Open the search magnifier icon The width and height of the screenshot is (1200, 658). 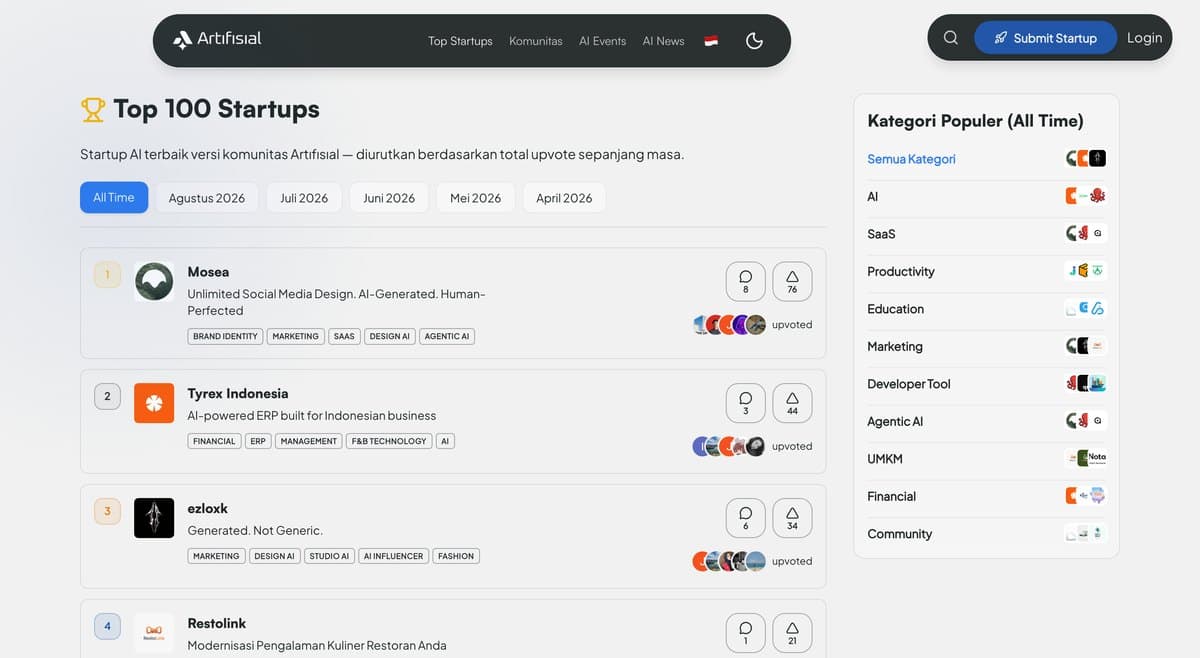coord(951,38)
